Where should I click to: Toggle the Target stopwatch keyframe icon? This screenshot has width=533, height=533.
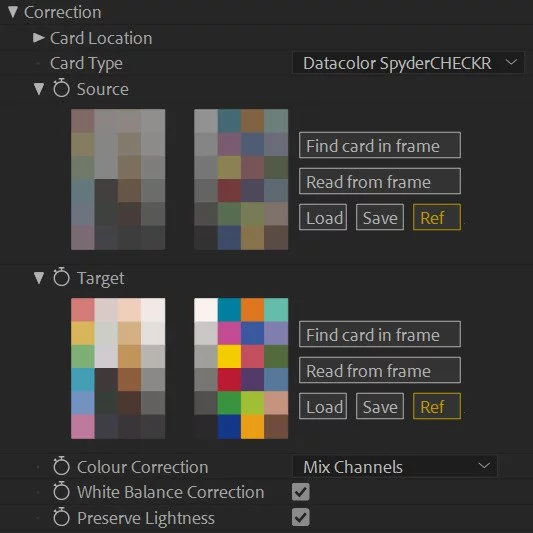coord(61,277)
